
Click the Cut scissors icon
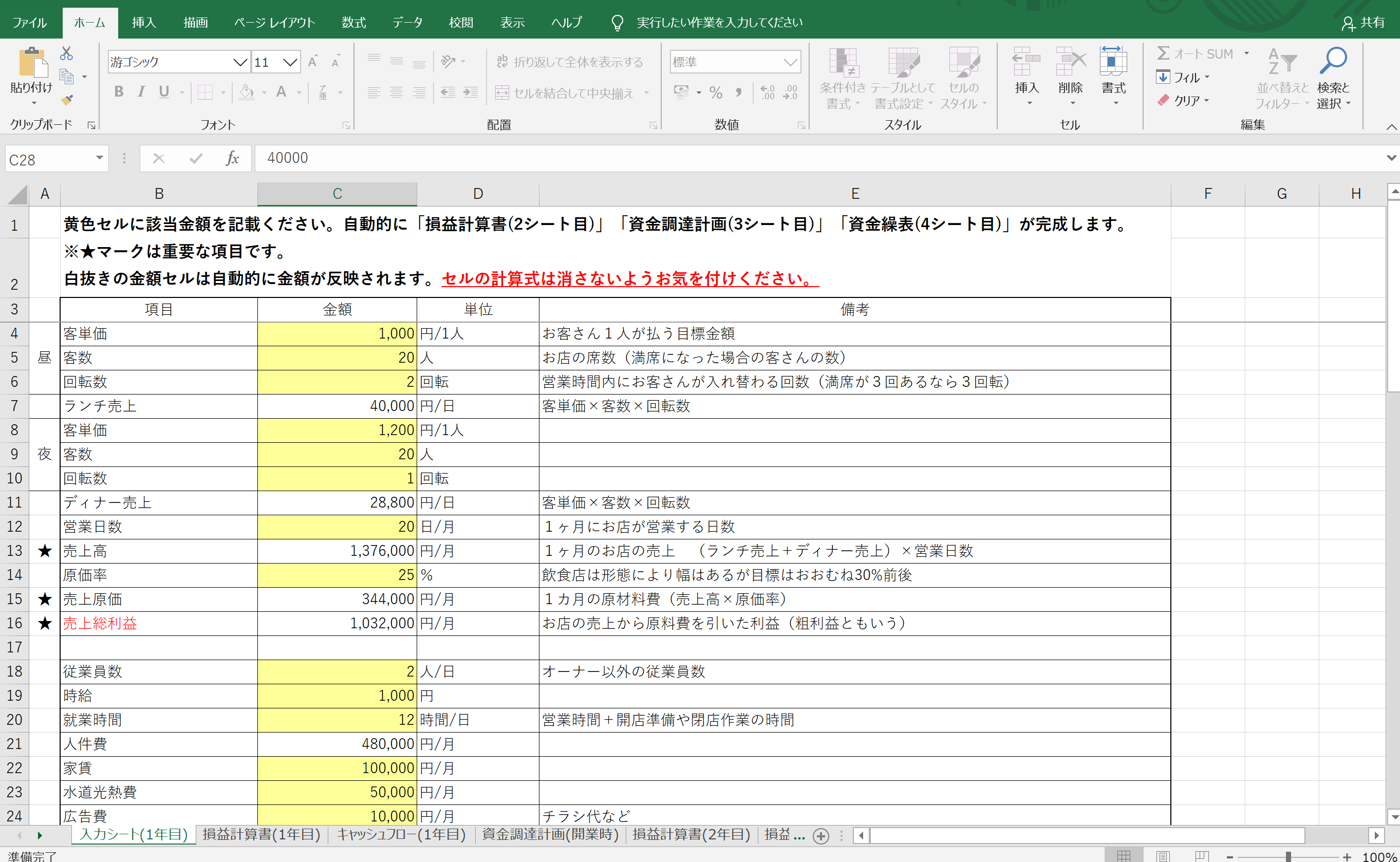coord(67,53)
